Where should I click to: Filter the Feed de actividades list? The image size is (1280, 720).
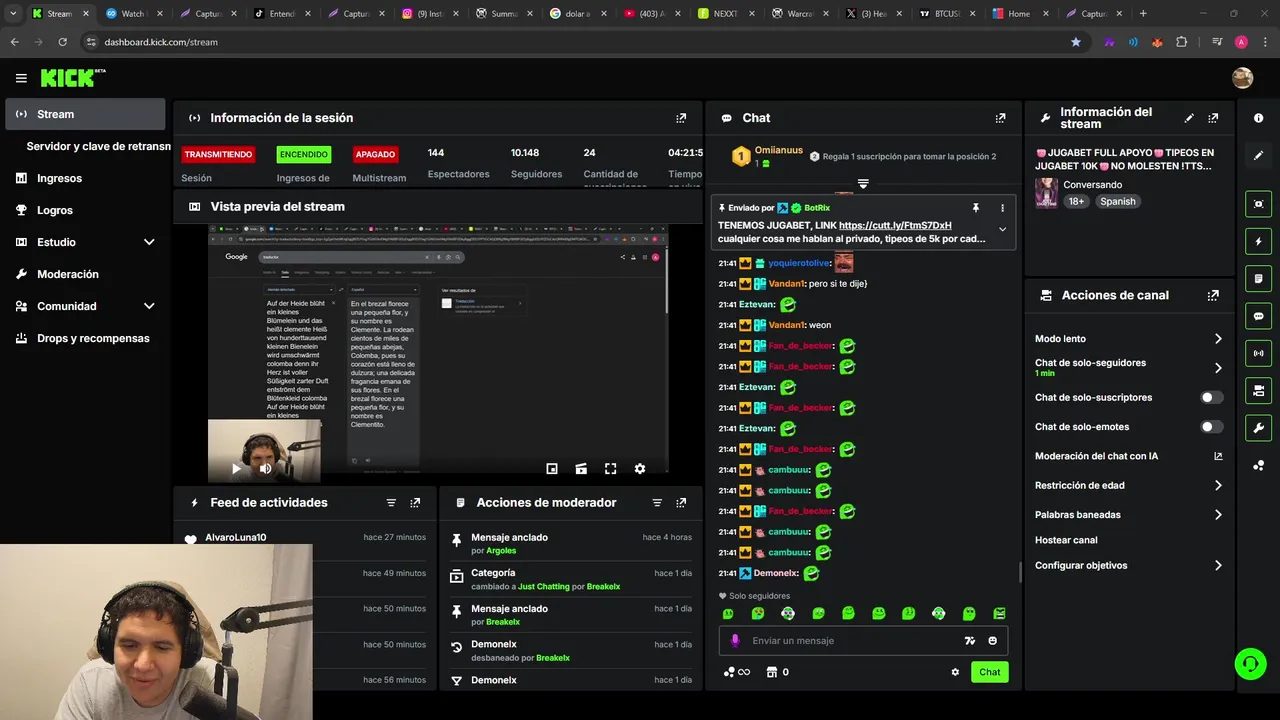click(x=391, y=503)
